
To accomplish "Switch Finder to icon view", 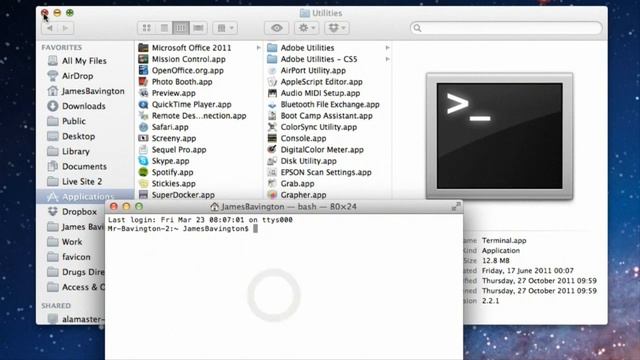I will tap(146, 28).
